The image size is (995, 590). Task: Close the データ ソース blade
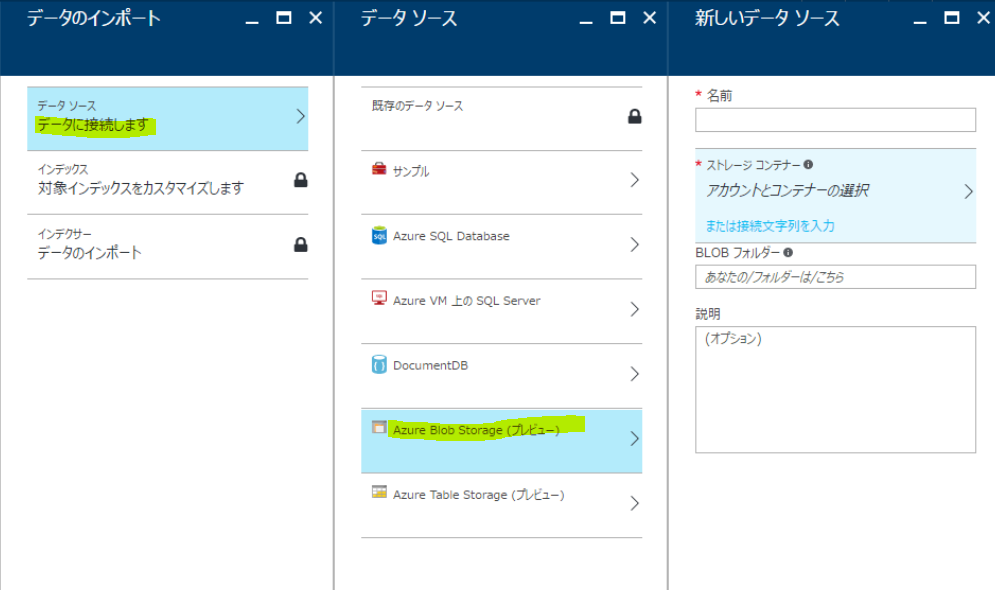[x=649, y=18]
